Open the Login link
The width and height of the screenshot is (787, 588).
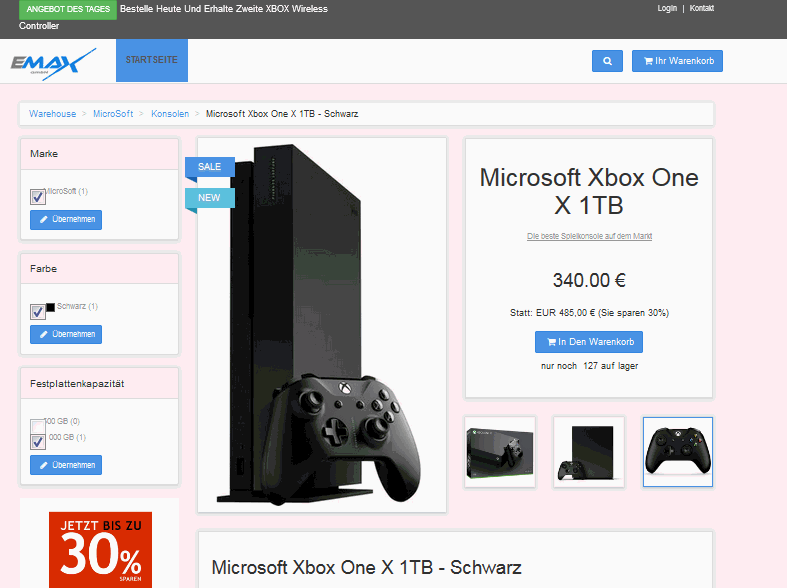(667, 8)
